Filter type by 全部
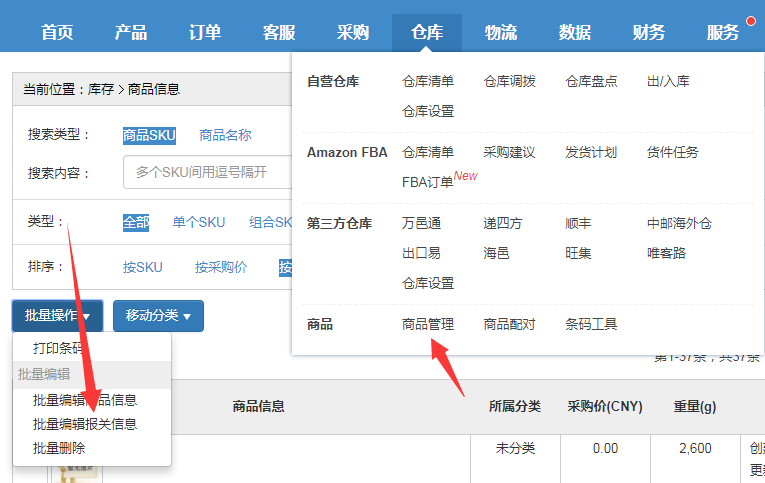765x483 pixels. [136, 222]
